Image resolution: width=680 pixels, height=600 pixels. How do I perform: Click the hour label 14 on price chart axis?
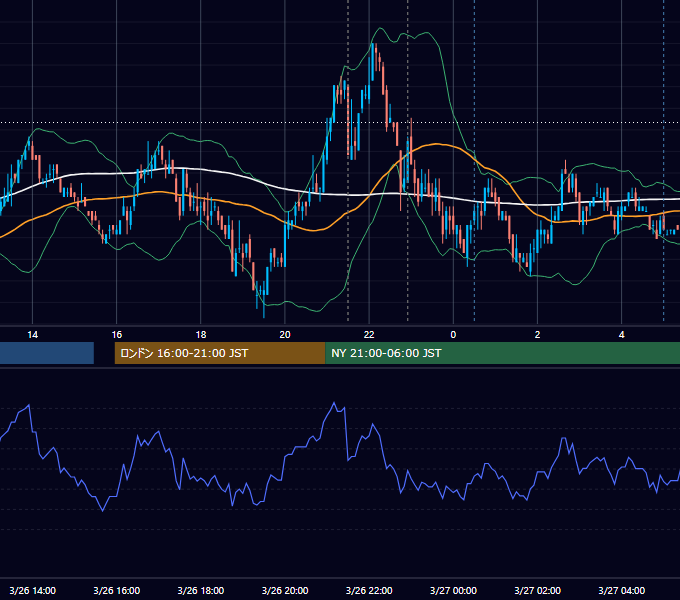tap(33, 335)
